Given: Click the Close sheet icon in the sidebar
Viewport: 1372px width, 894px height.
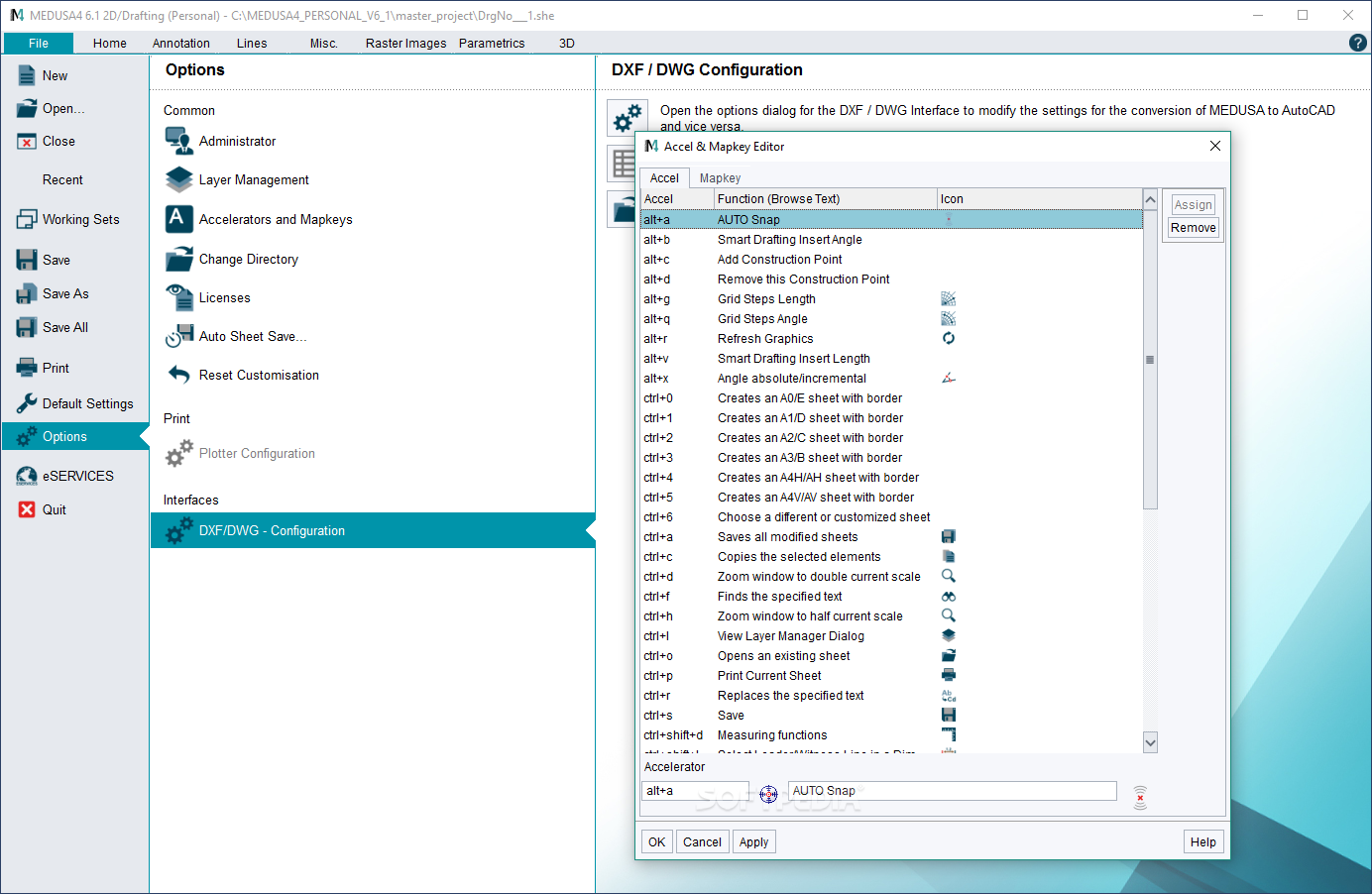Looking at the screenshot, I should pos(27,142).
